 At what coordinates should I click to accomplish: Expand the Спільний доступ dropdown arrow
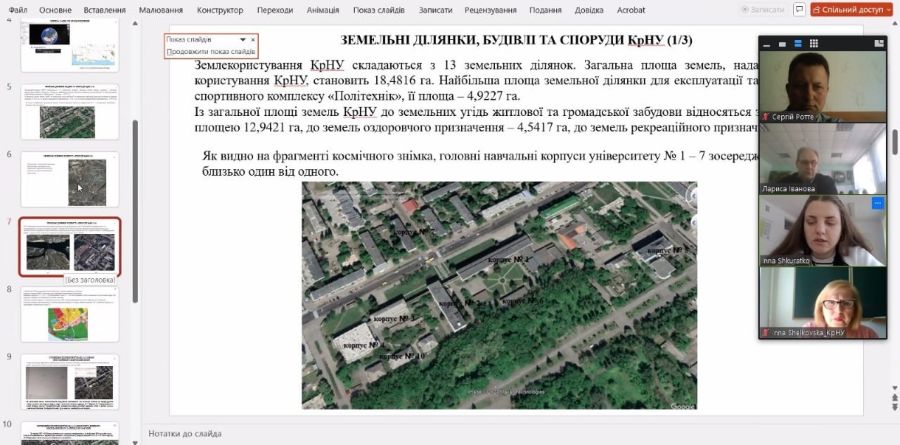(889, 10)
